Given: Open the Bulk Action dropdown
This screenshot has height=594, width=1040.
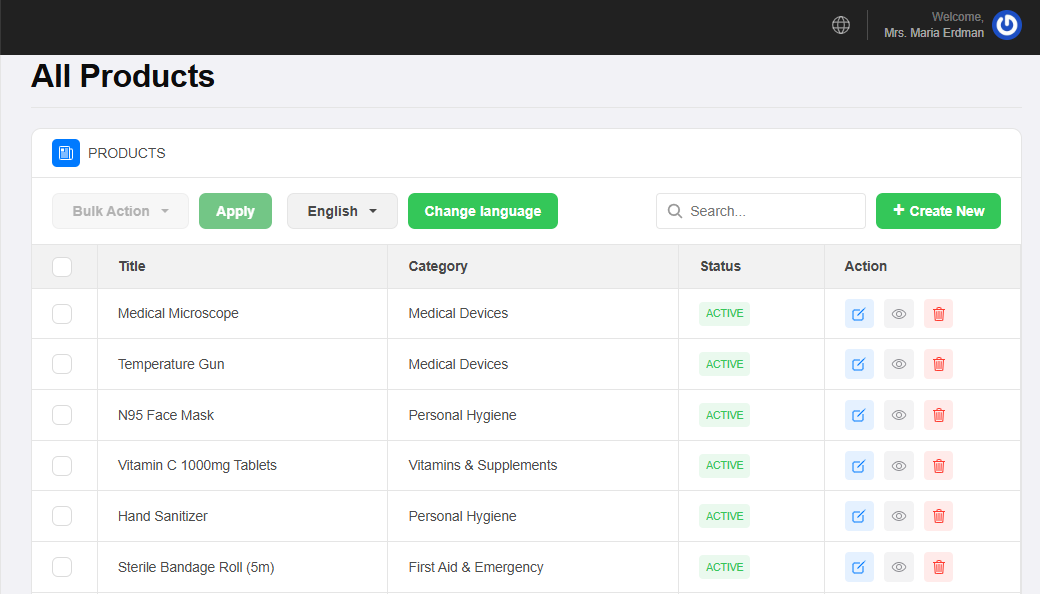Looking at the screenshot, I should (120, 211).
